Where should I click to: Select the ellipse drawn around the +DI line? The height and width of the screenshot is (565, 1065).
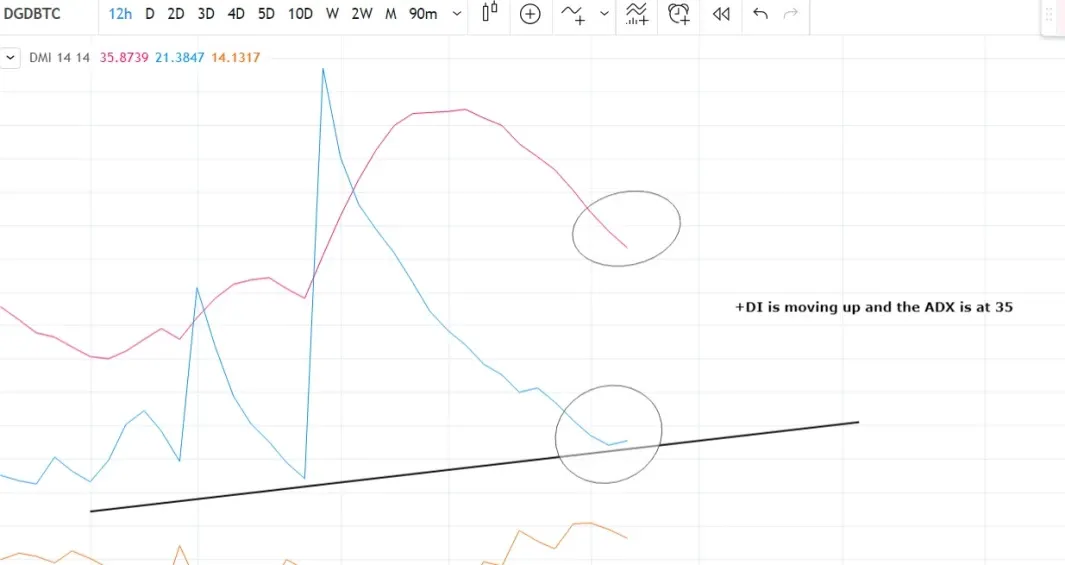point(609,434)
